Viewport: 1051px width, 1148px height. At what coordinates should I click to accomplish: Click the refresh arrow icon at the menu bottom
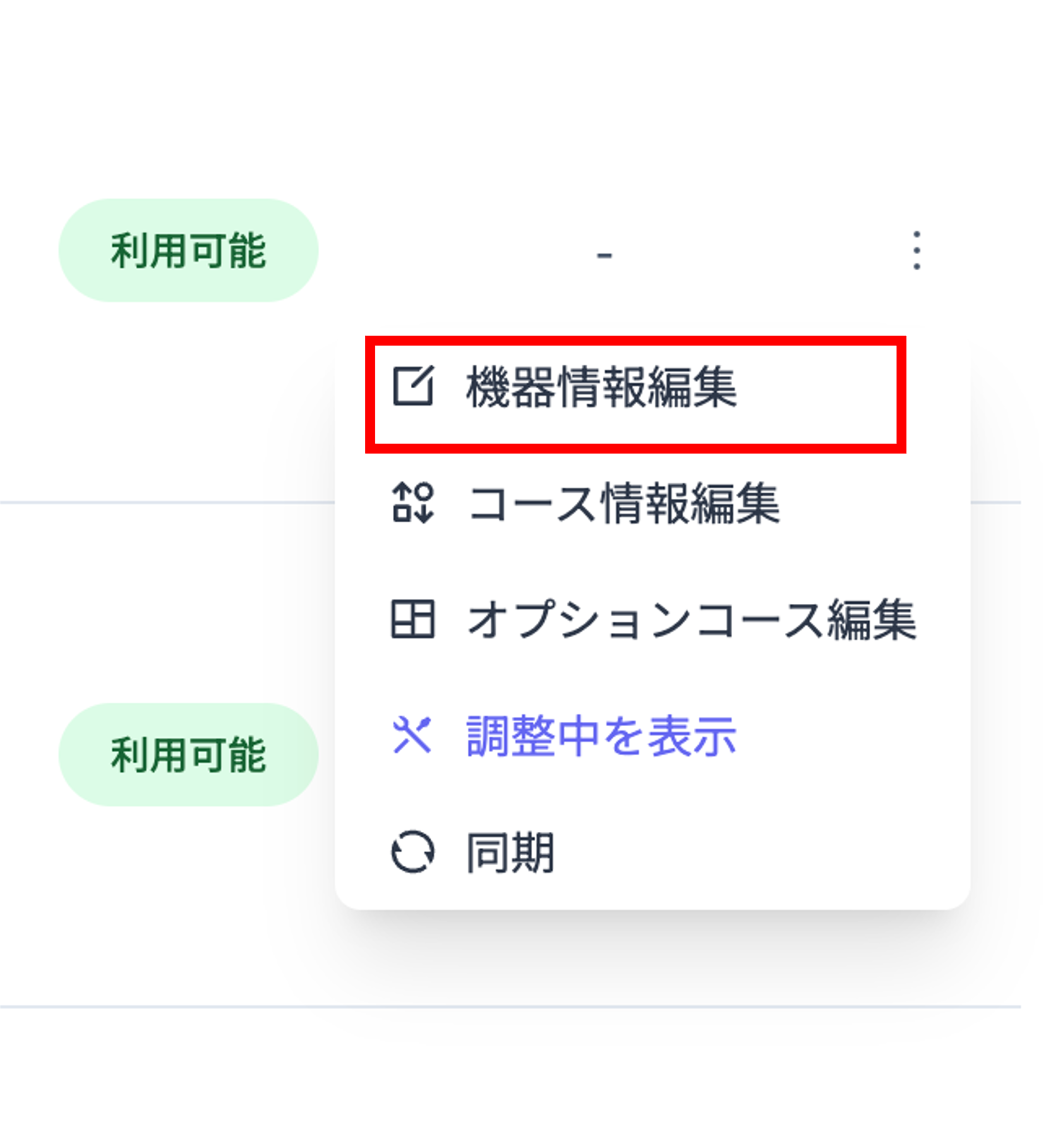[415, 852]
